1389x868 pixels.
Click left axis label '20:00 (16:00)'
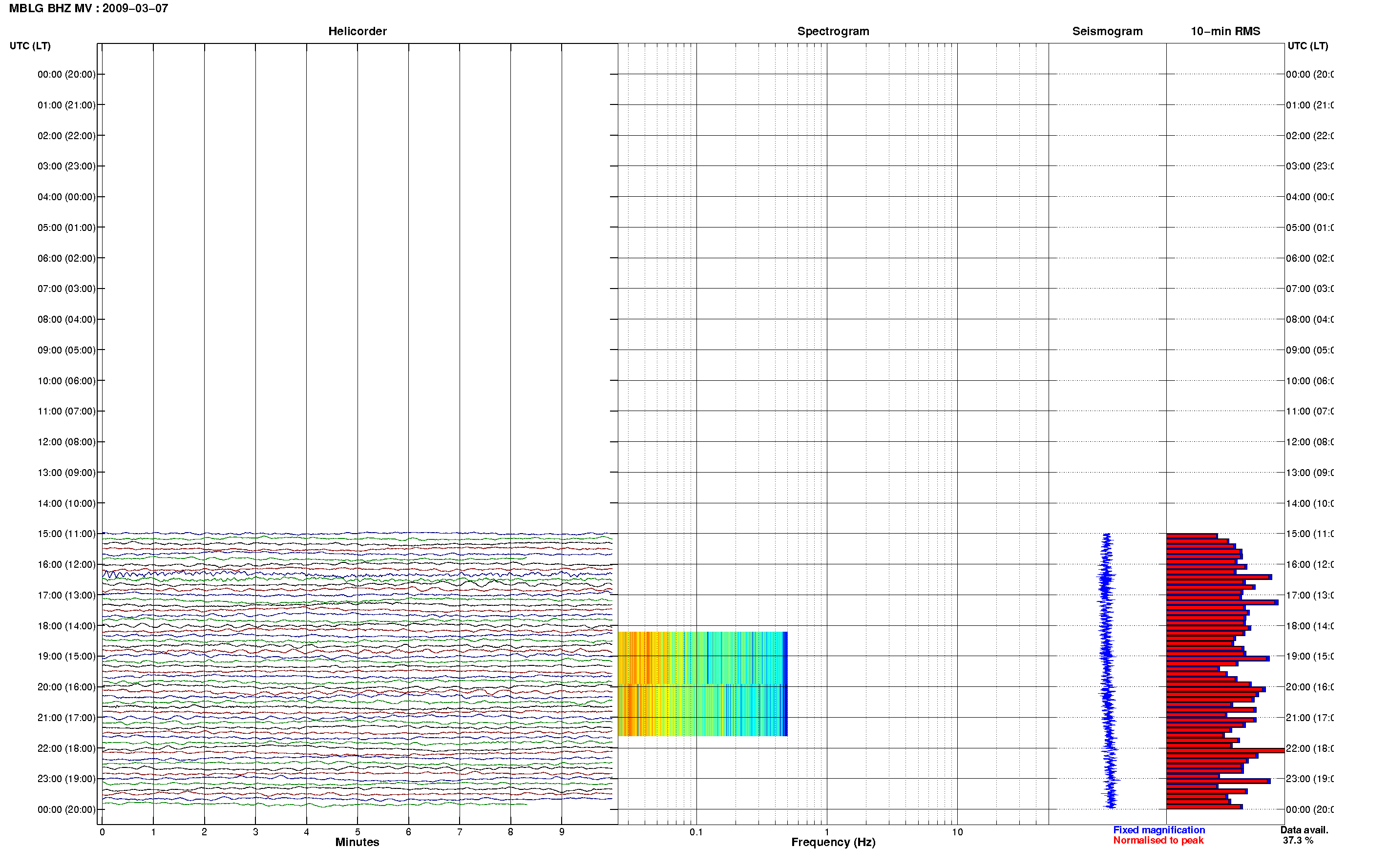click(x=66, y=686)
